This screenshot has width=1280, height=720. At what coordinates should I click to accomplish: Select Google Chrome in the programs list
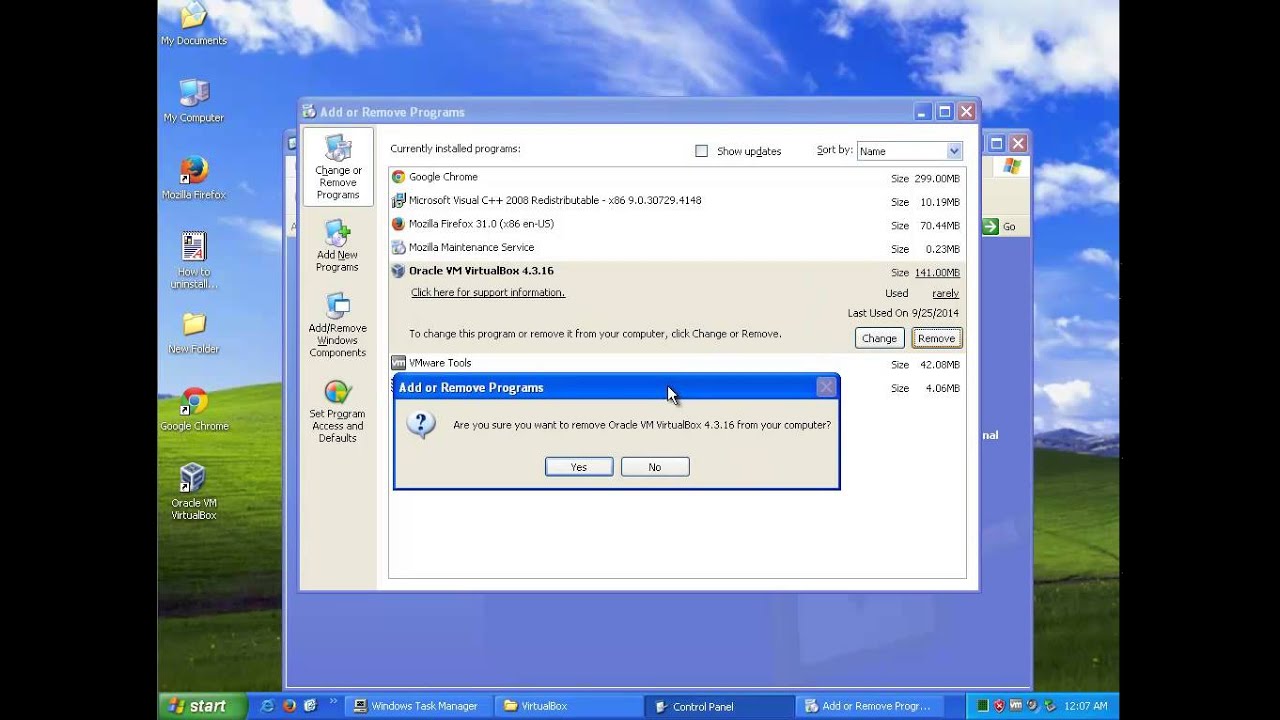point(677,177)
